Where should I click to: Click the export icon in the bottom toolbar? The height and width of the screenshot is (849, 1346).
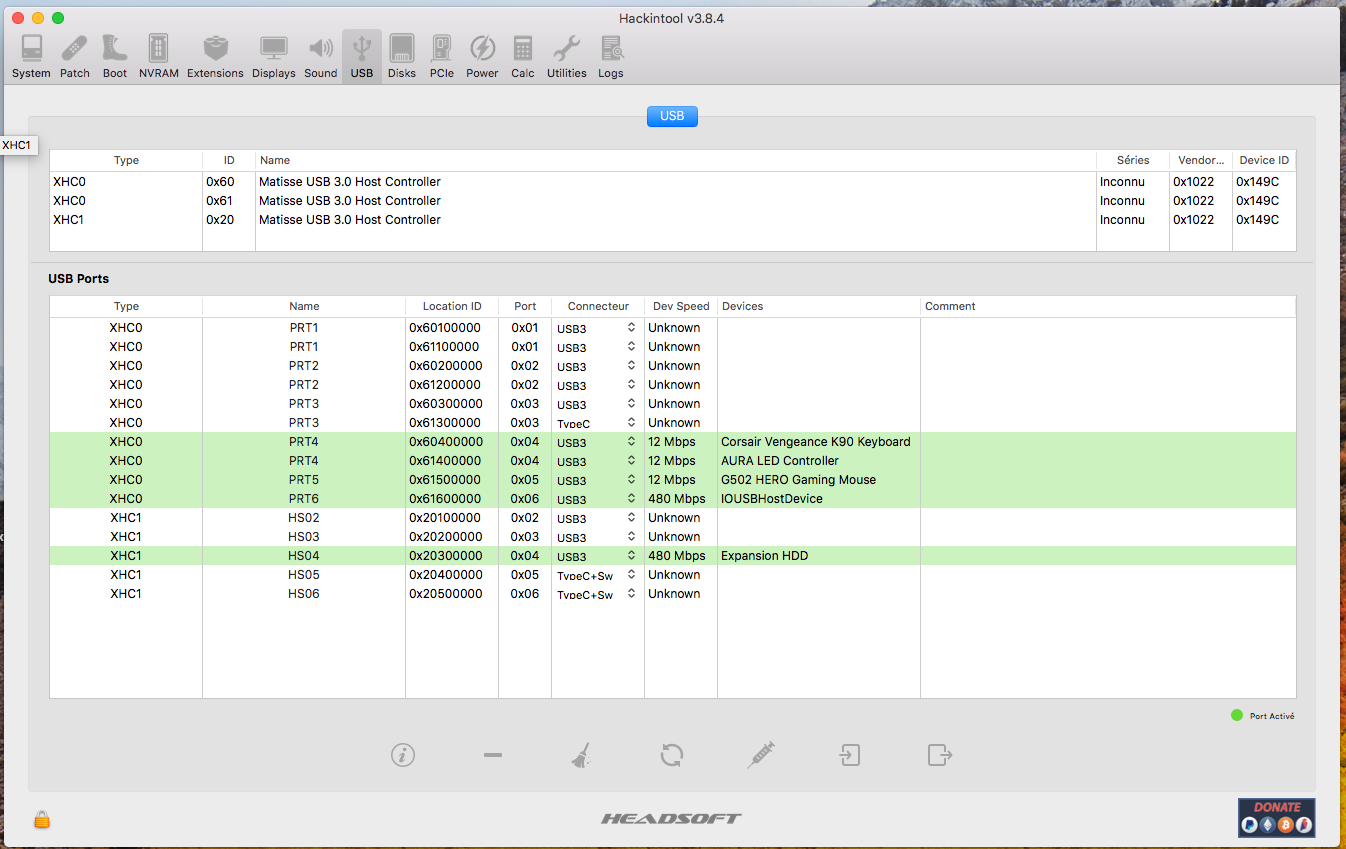939,755
